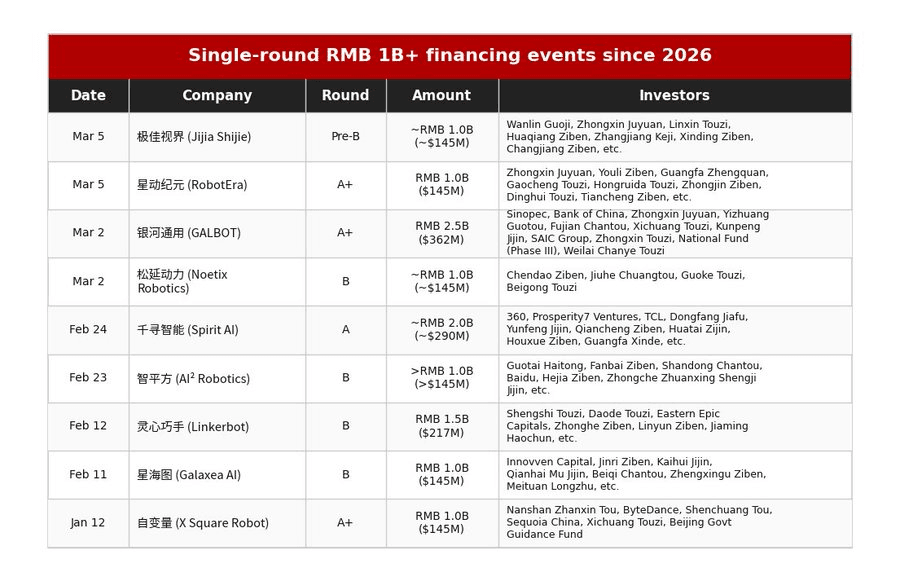Viewport: 900px width, 581px height.
Task: Click the Pre-B round cell
Action: pos(345,137)
